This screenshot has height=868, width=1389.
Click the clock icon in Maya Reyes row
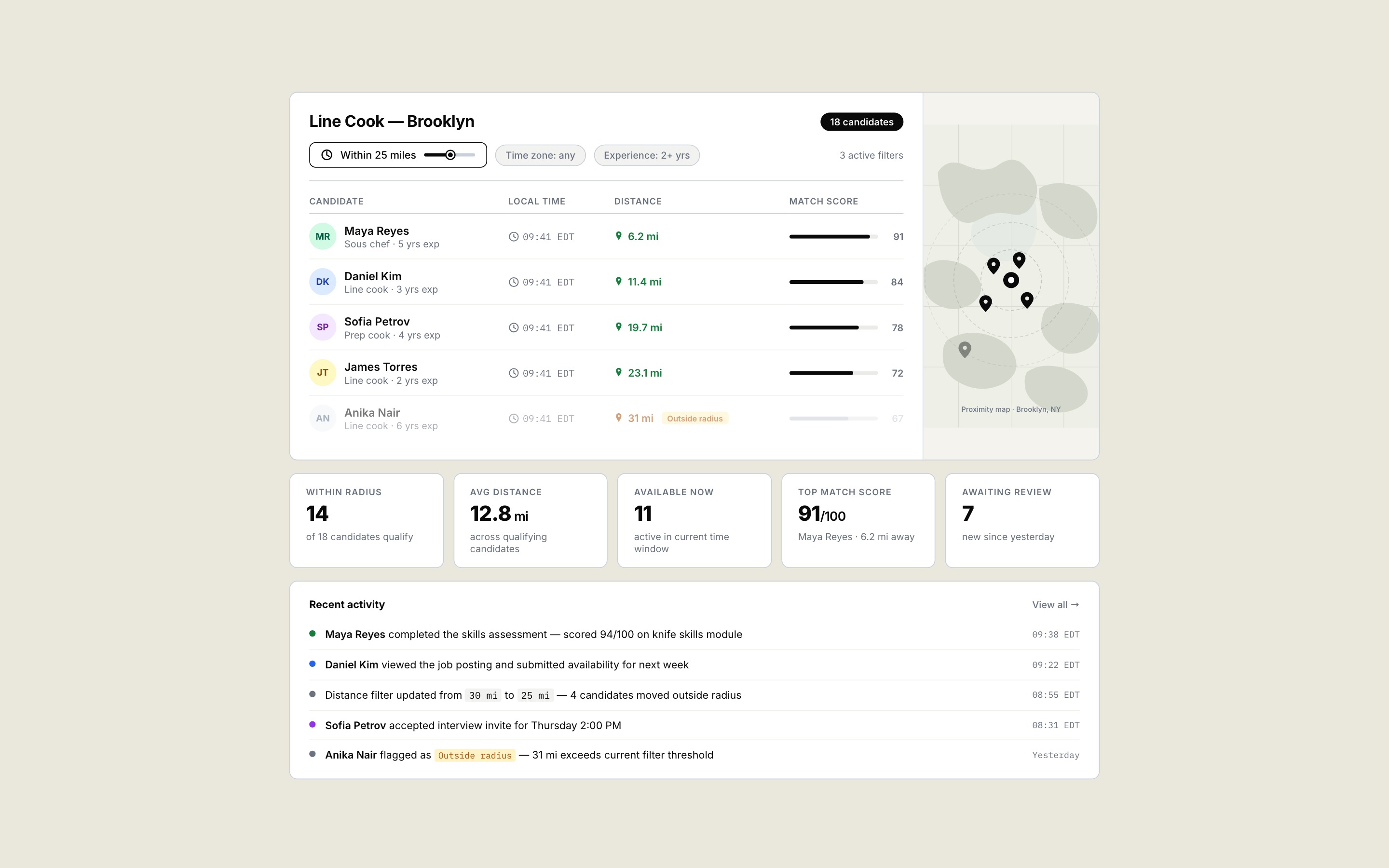point(514,236)
